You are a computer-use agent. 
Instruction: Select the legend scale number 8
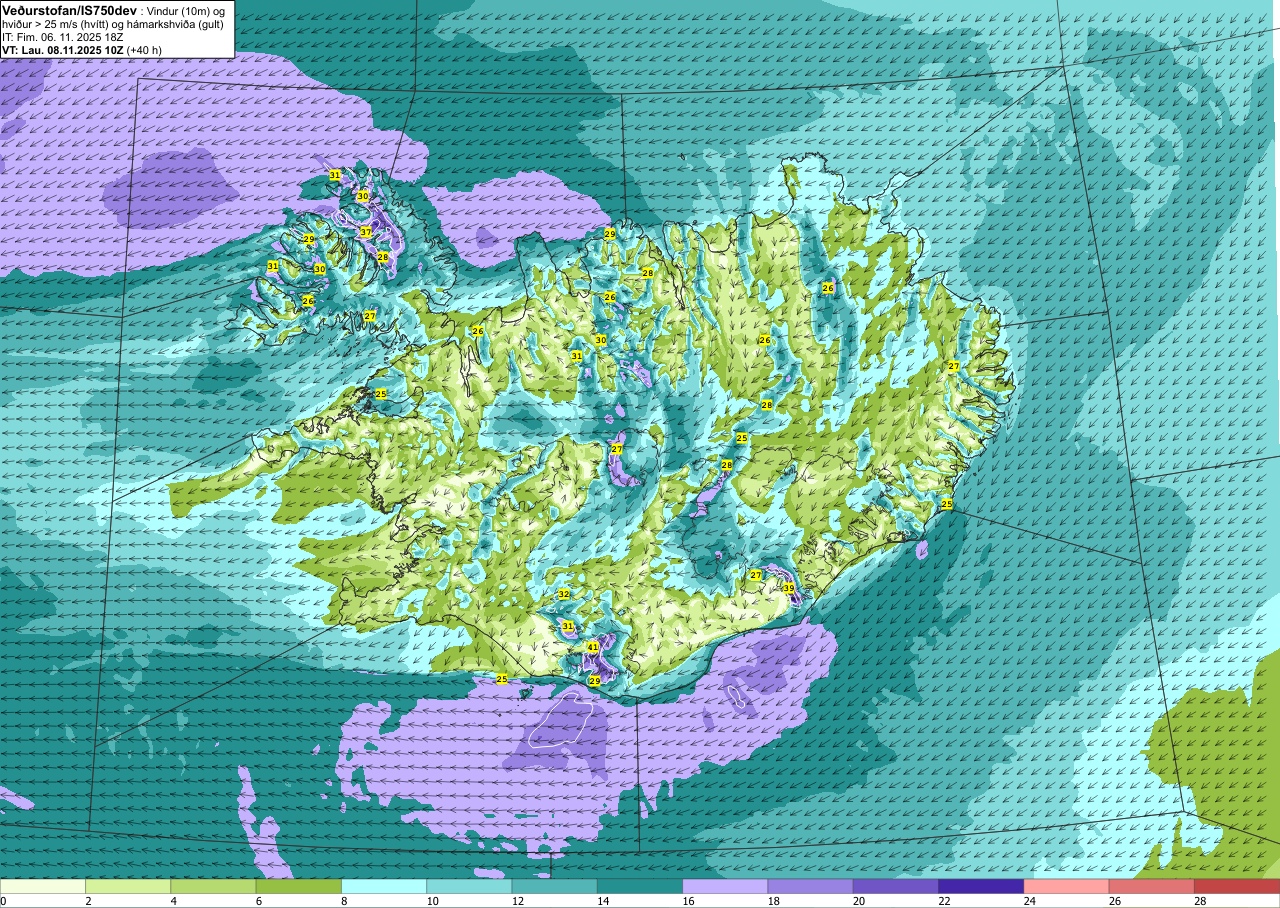(344, 901)
